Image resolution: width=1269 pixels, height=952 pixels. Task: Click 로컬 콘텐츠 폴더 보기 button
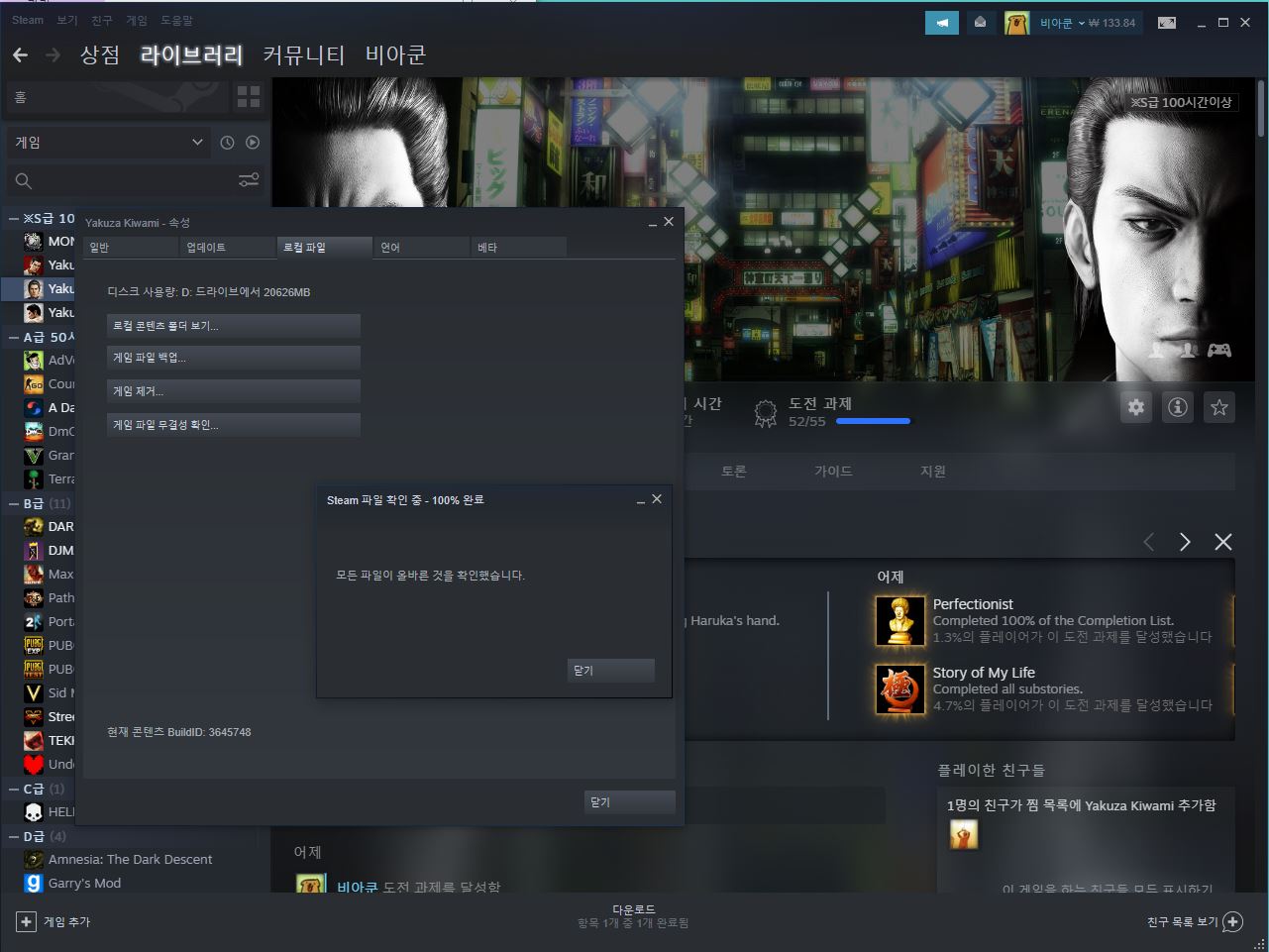[x=234, y=326]
